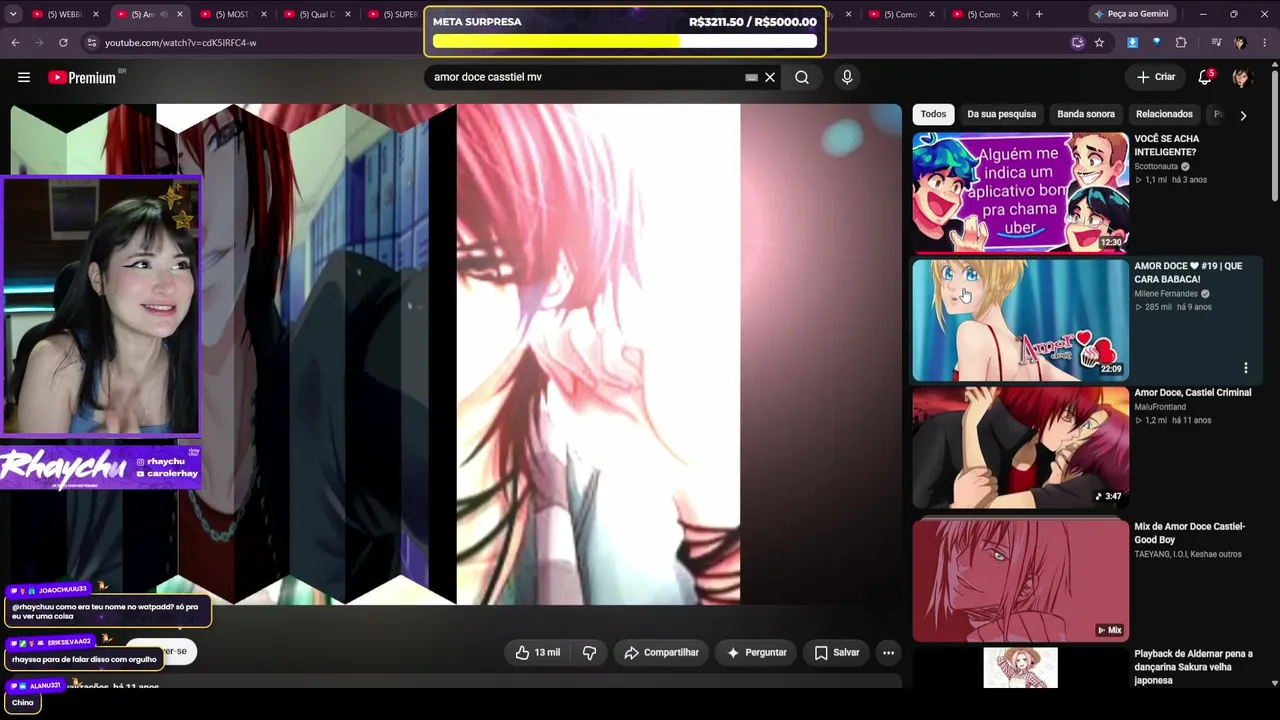The height and width of the screenshot is (720, 1280).
Task: View site information icon in address bar
Action: pos(91,43)
